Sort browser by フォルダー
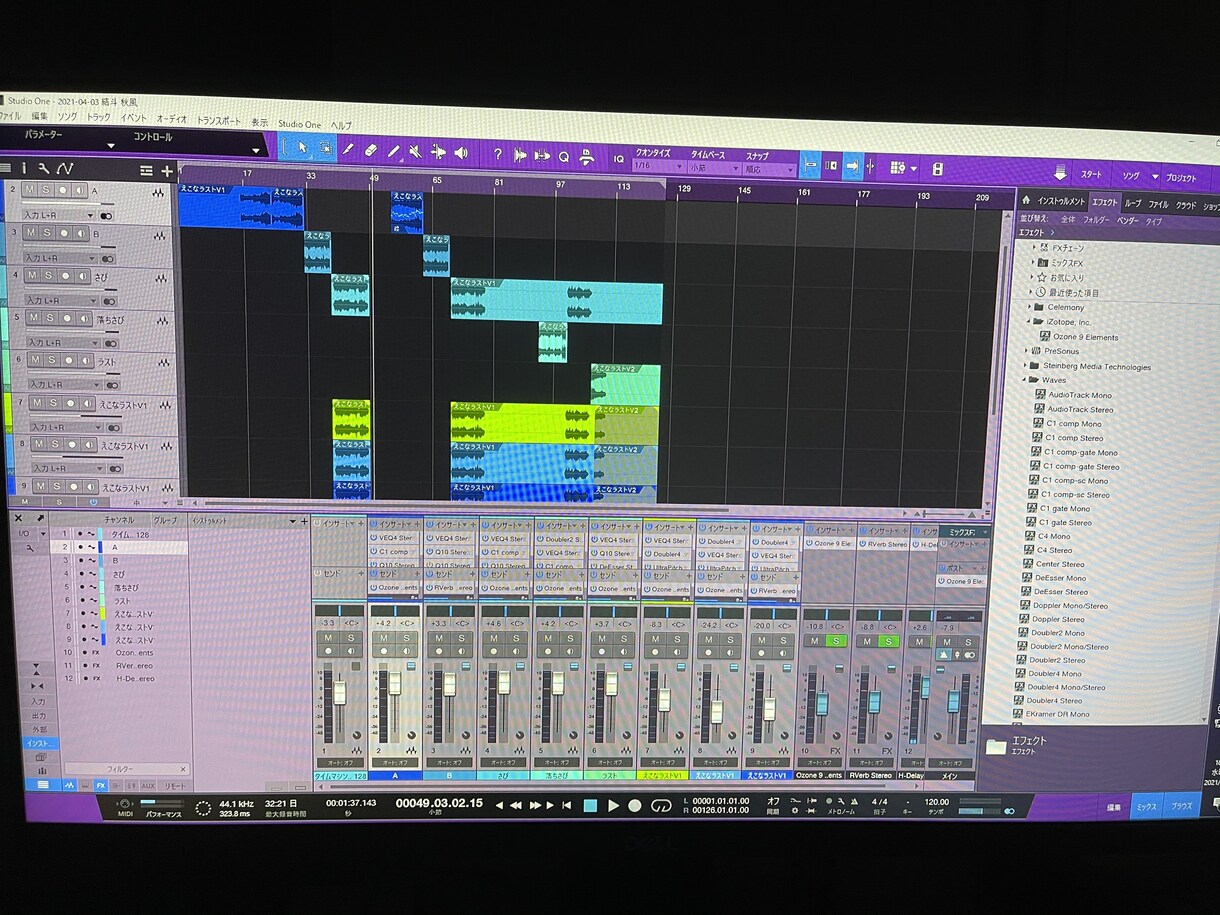 (1095, 219)
